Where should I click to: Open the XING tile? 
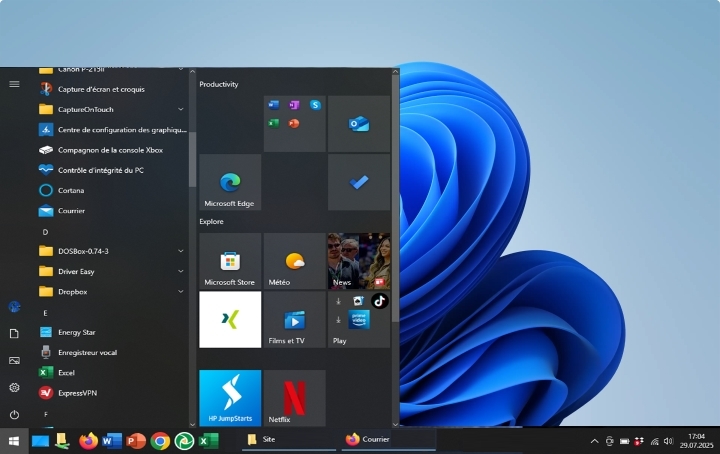[230, 320]
